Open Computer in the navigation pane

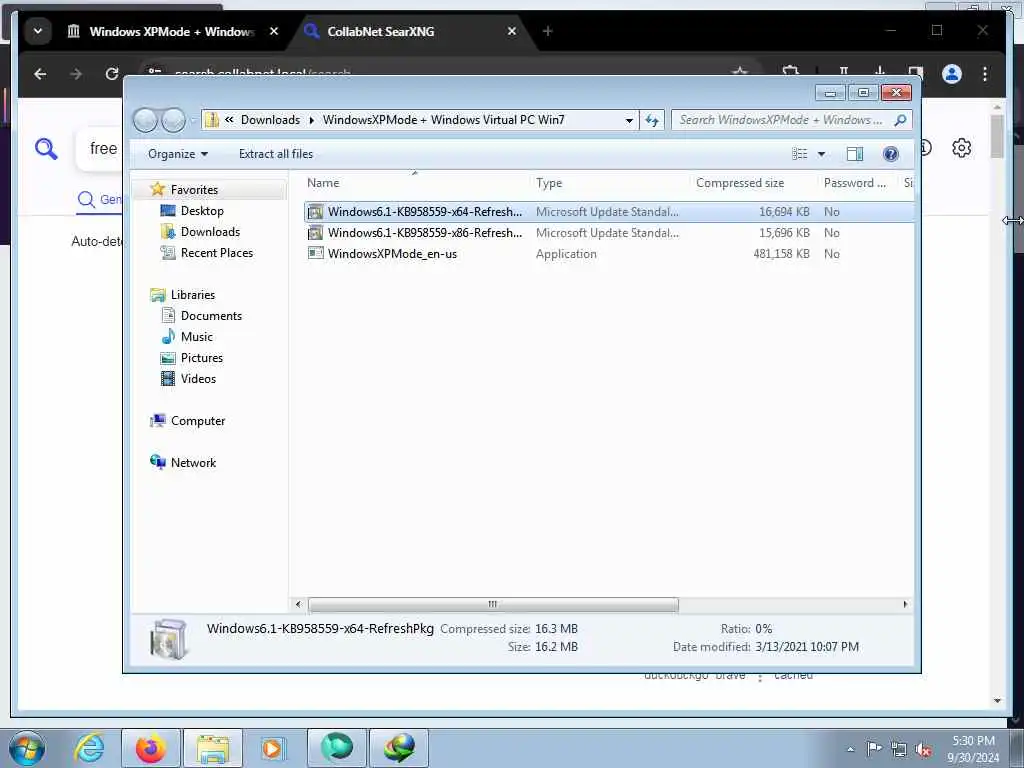198,421
